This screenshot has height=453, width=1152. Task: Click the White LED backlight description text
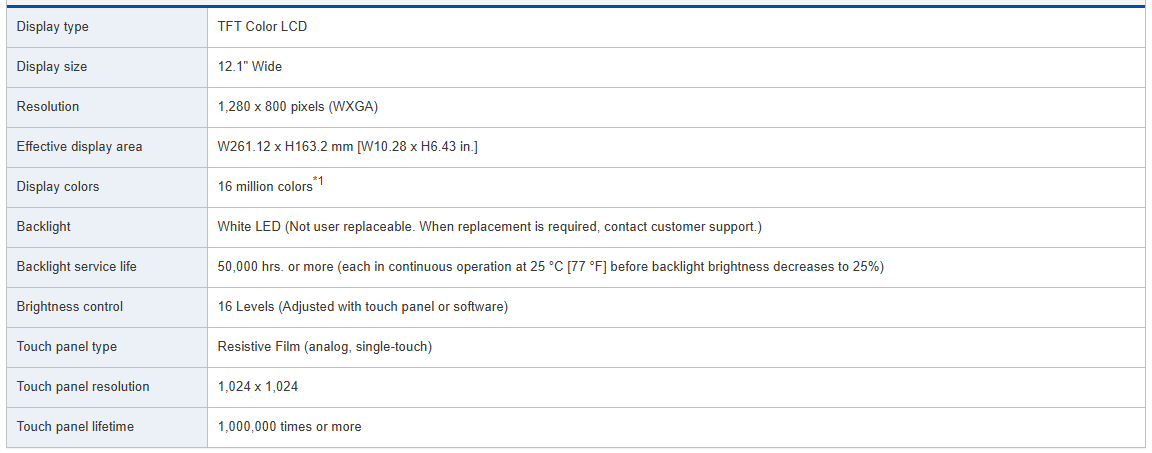pyautogui.click(x=489, y=227)
